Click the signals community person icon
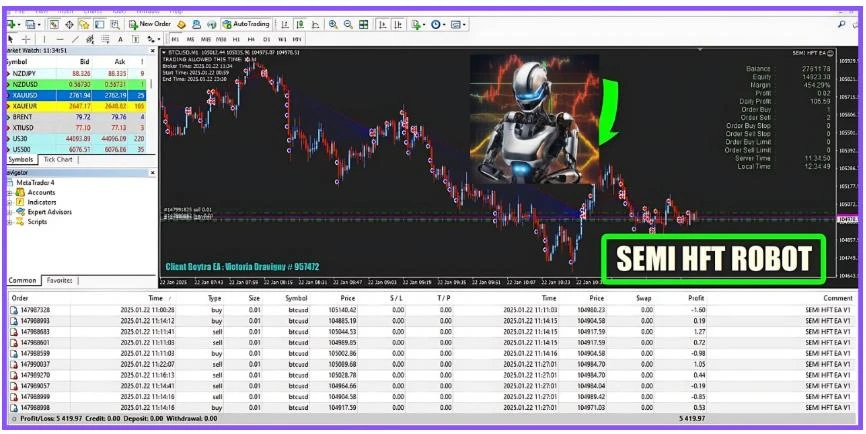 (196, 24)
